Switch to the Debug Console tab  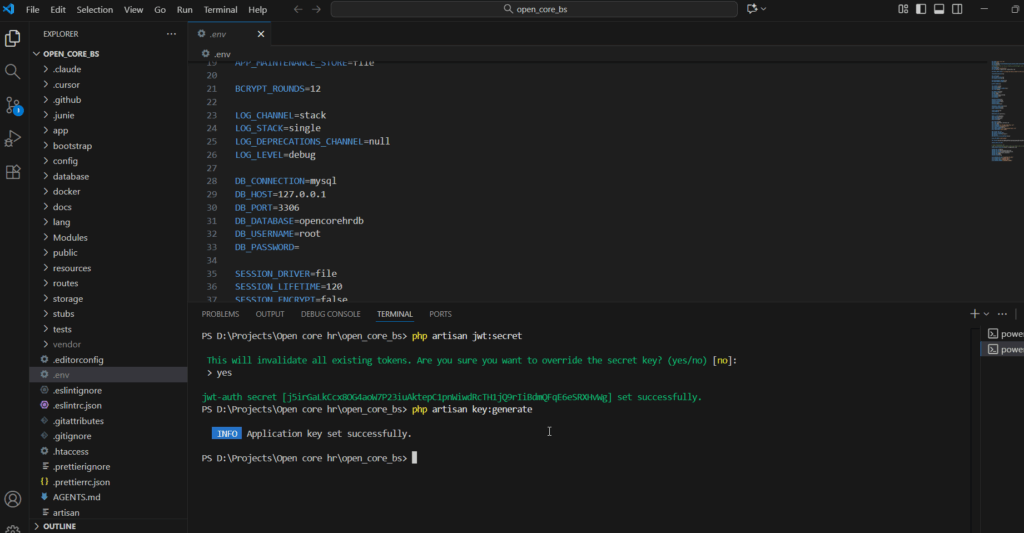330,314
